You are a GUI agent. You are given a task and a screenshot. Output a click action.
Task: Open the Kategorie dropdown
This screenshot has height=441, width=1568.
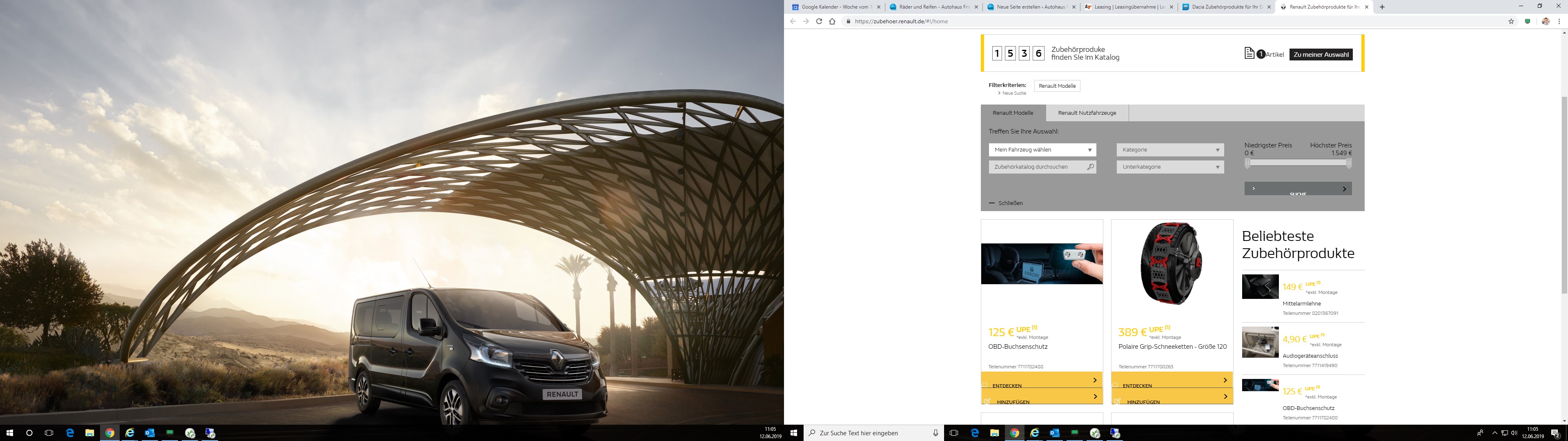(x=1170, y=150)
